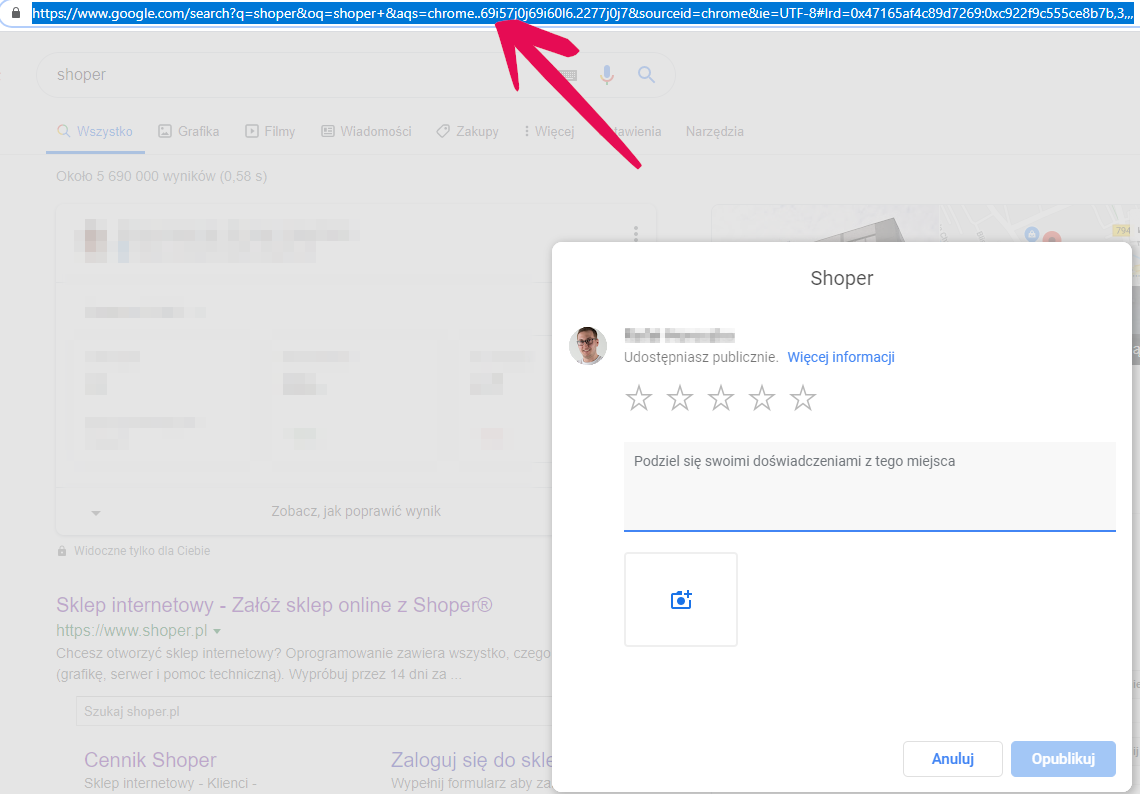Select the second rating star

(680, 399)
